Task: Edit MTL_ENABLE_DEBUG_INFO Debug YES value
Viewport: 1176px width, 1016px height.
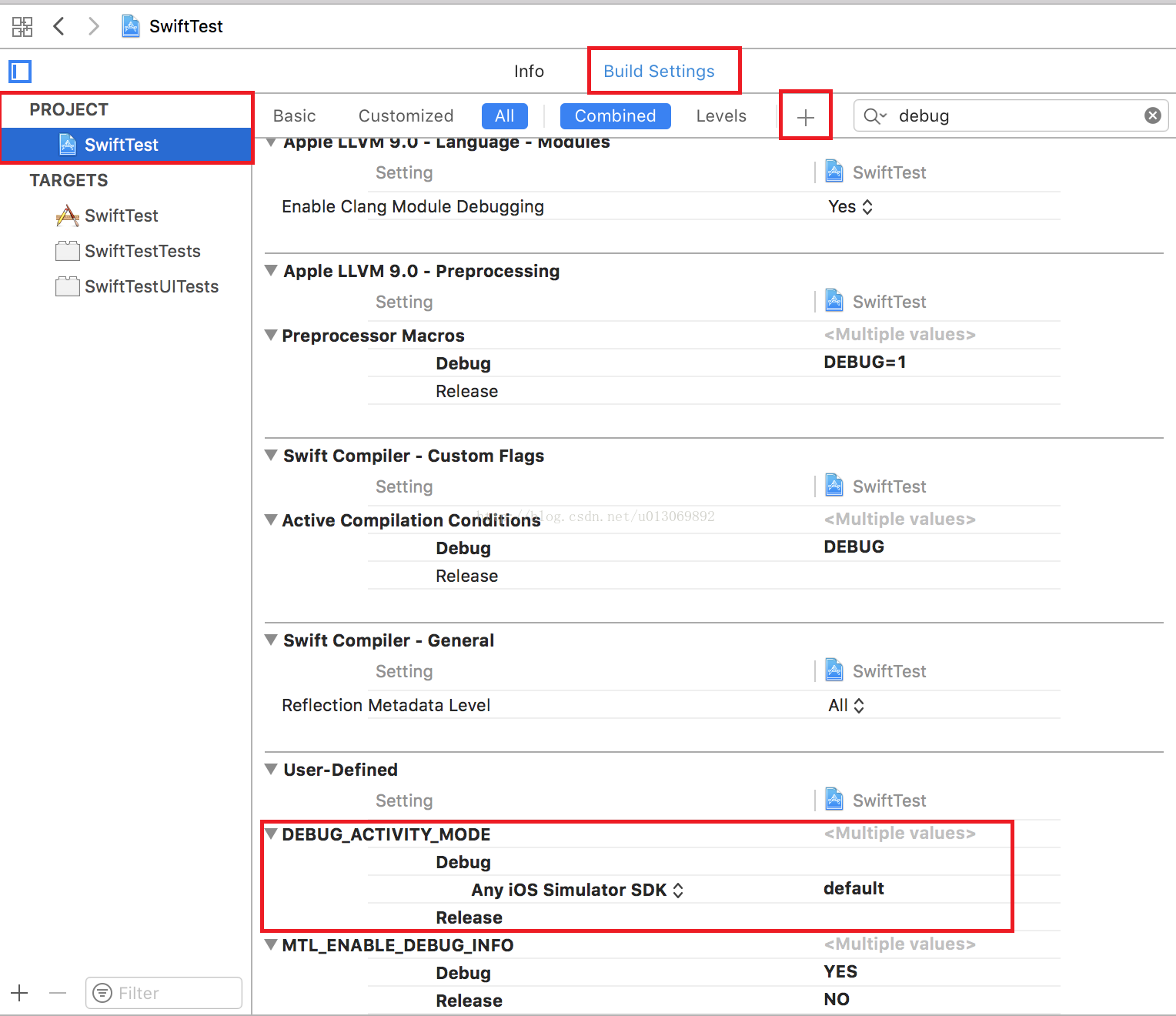Action: click(840, 971)
